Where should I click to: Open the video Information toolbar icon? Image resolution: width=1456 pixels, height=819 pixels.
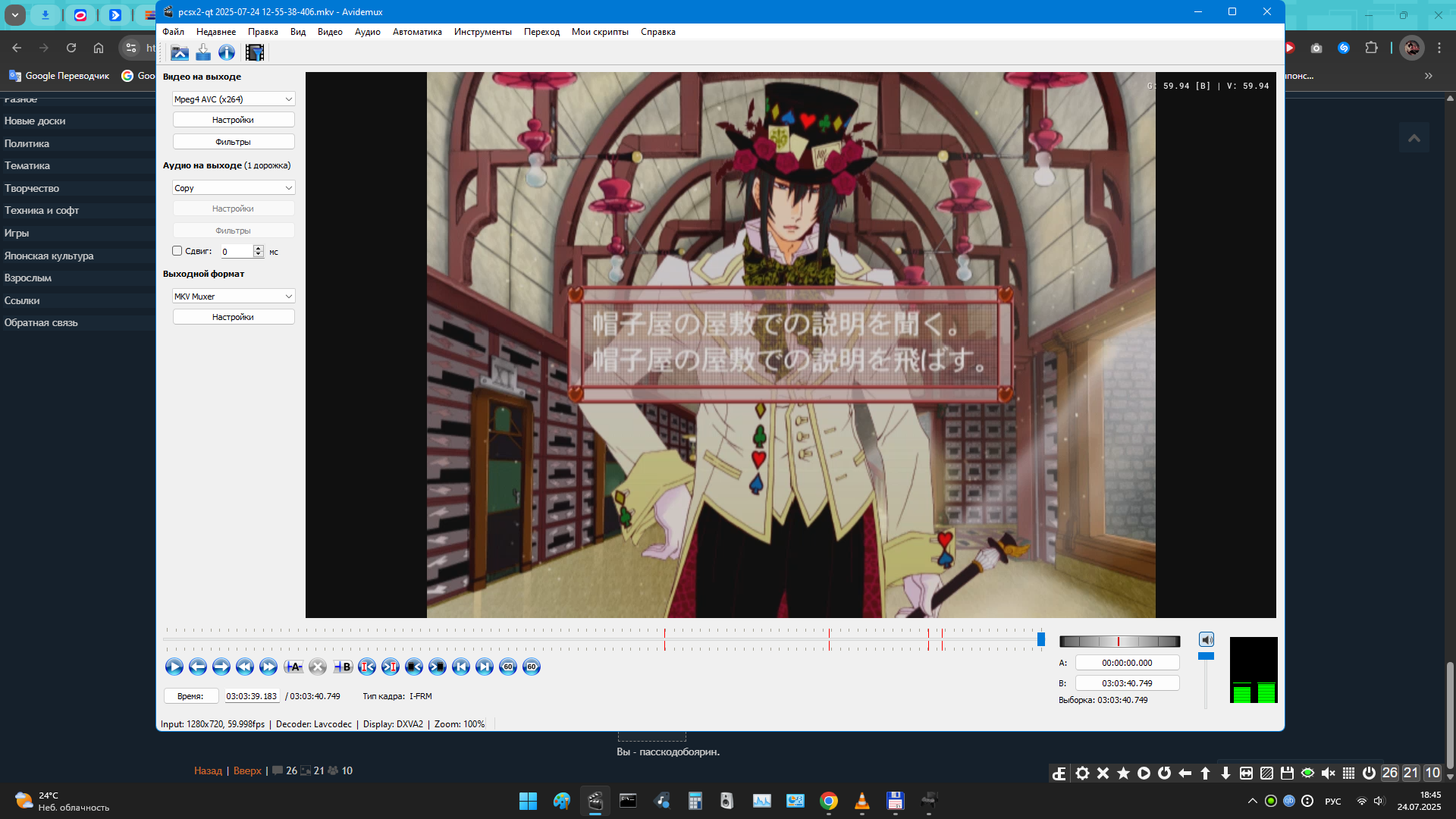227,52
